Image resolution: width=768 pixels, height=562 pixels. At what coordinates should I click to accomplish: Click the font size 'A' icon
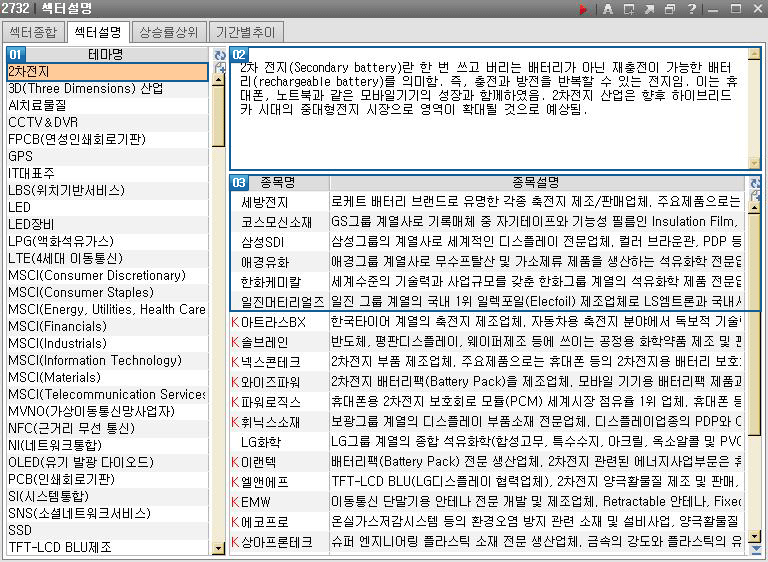tap(607, 9)
